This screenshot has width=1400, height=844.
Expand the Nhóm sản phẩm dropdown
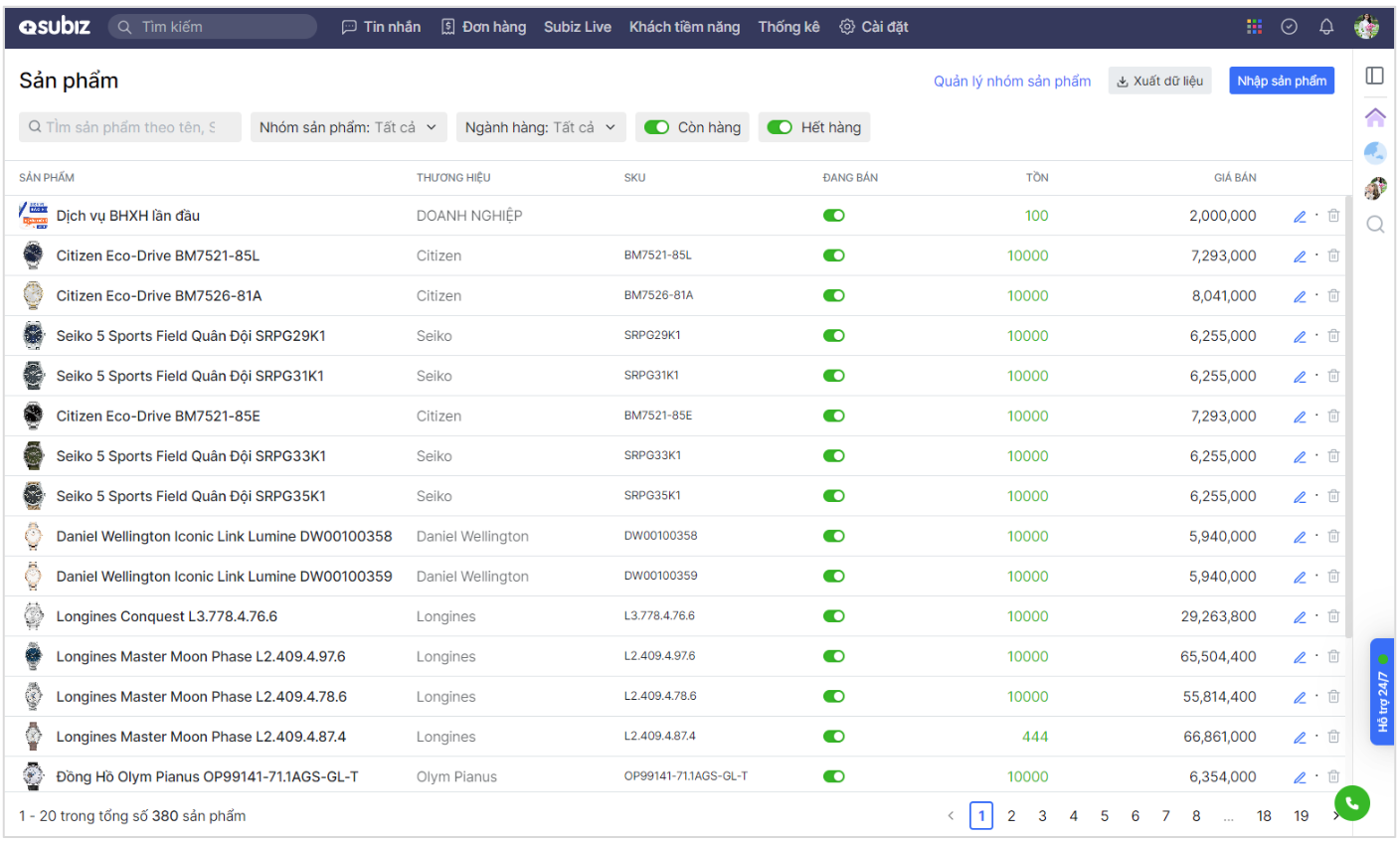(x=347, y=127)
